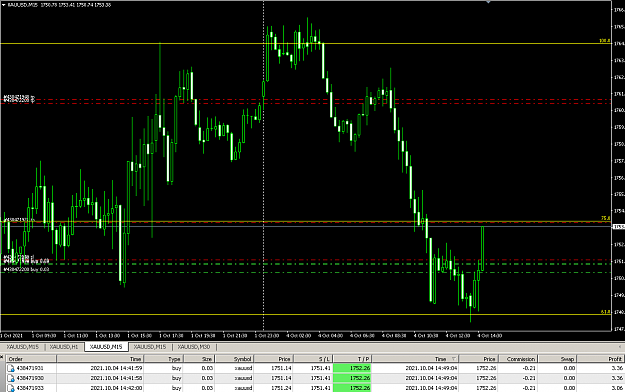Select order number 438471931 text
Viewport: 625px width, 392px height.
(30, 368)
